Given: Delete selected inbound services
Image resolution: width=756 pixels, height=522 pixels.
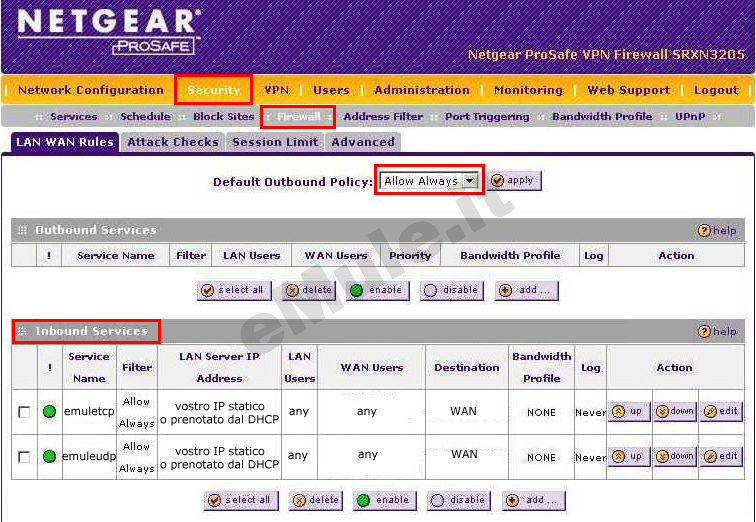Looking at the screenshot, I should (316, 500).
